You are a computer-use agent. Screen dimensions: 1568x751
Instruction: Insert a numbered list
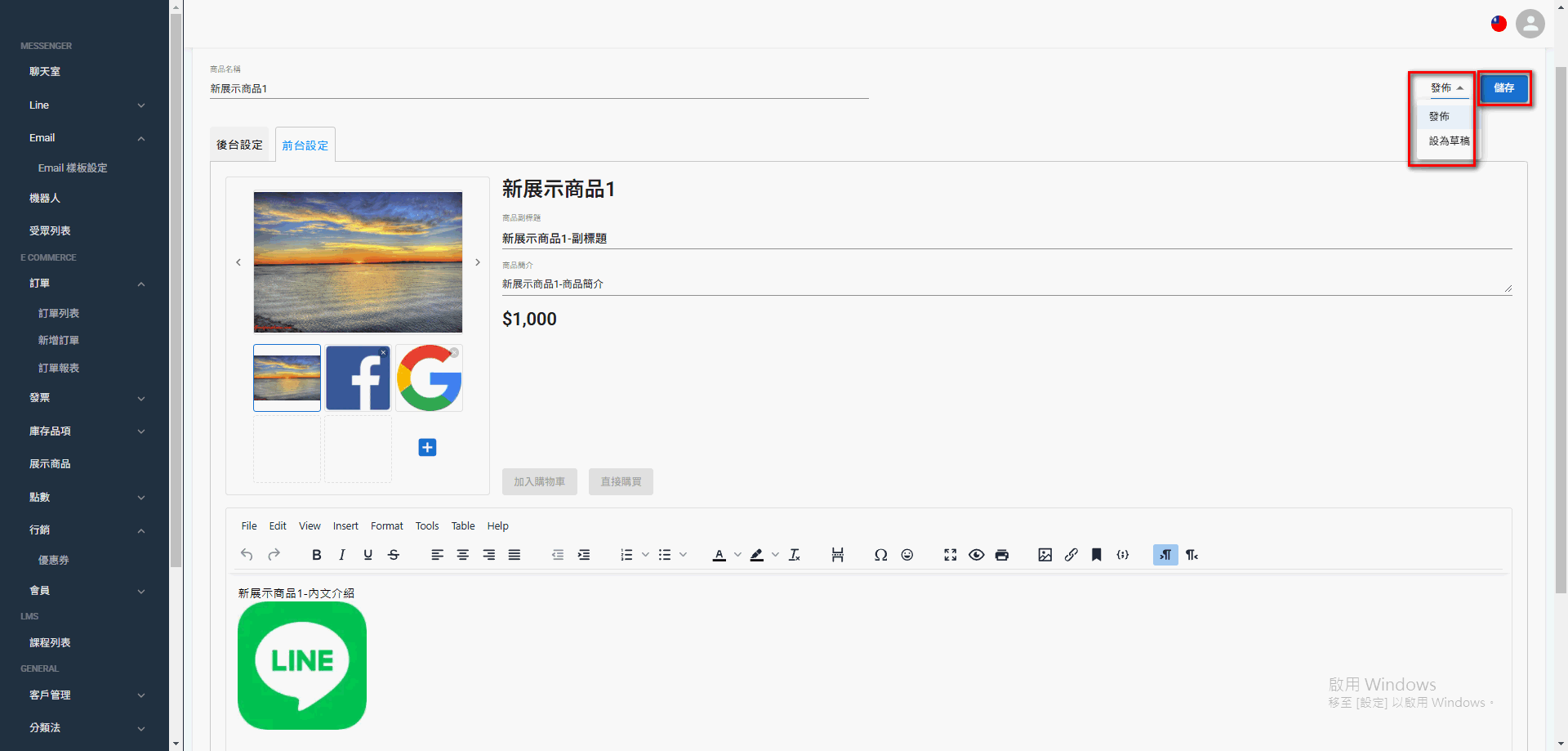(626, 555)
